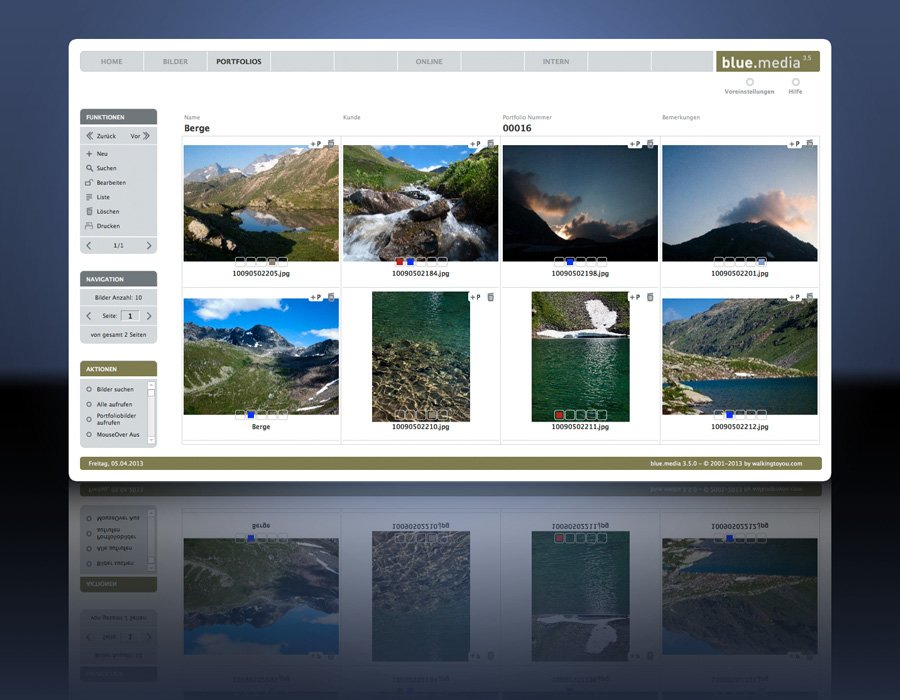Click the blue color tag under Berge image
The image size is (900, 700).
coord(251,415)
